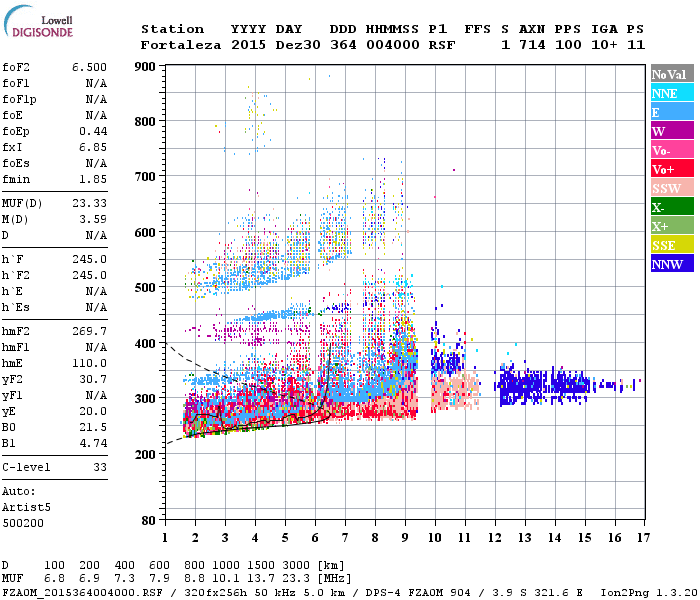
Task: Click the W direction legend swatch
Action: (x=672, y=131)
